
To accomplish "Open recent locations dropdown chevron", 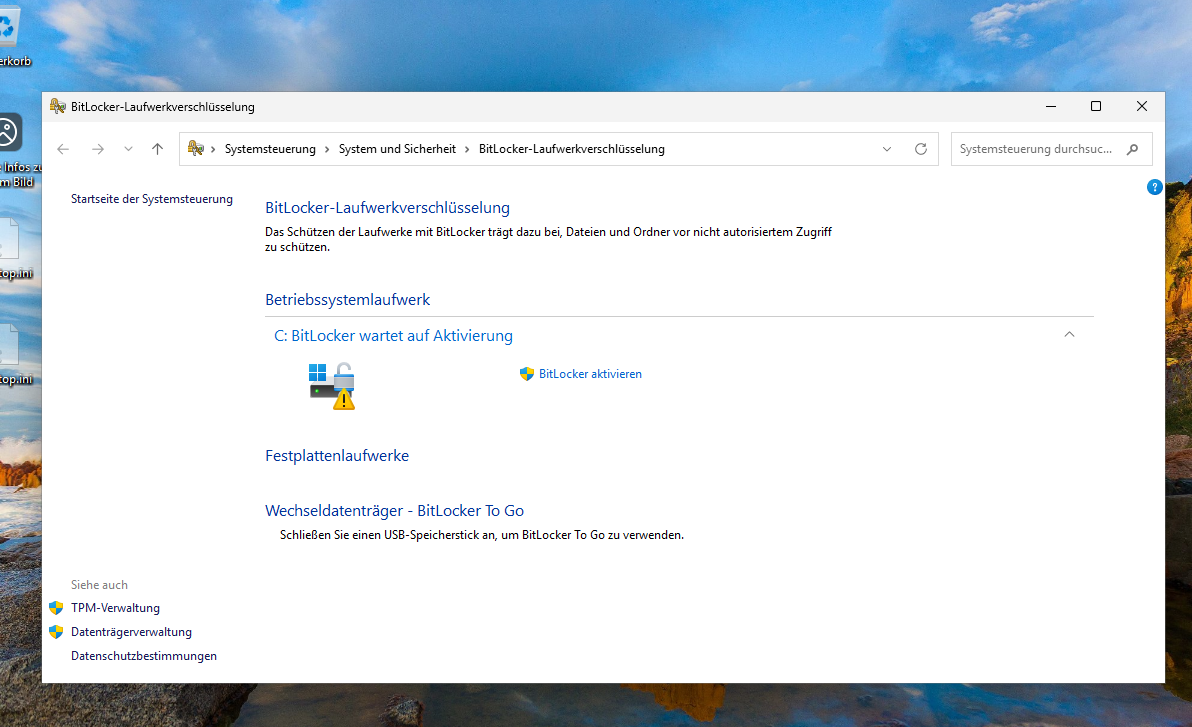I will click(x=128, y=149).
